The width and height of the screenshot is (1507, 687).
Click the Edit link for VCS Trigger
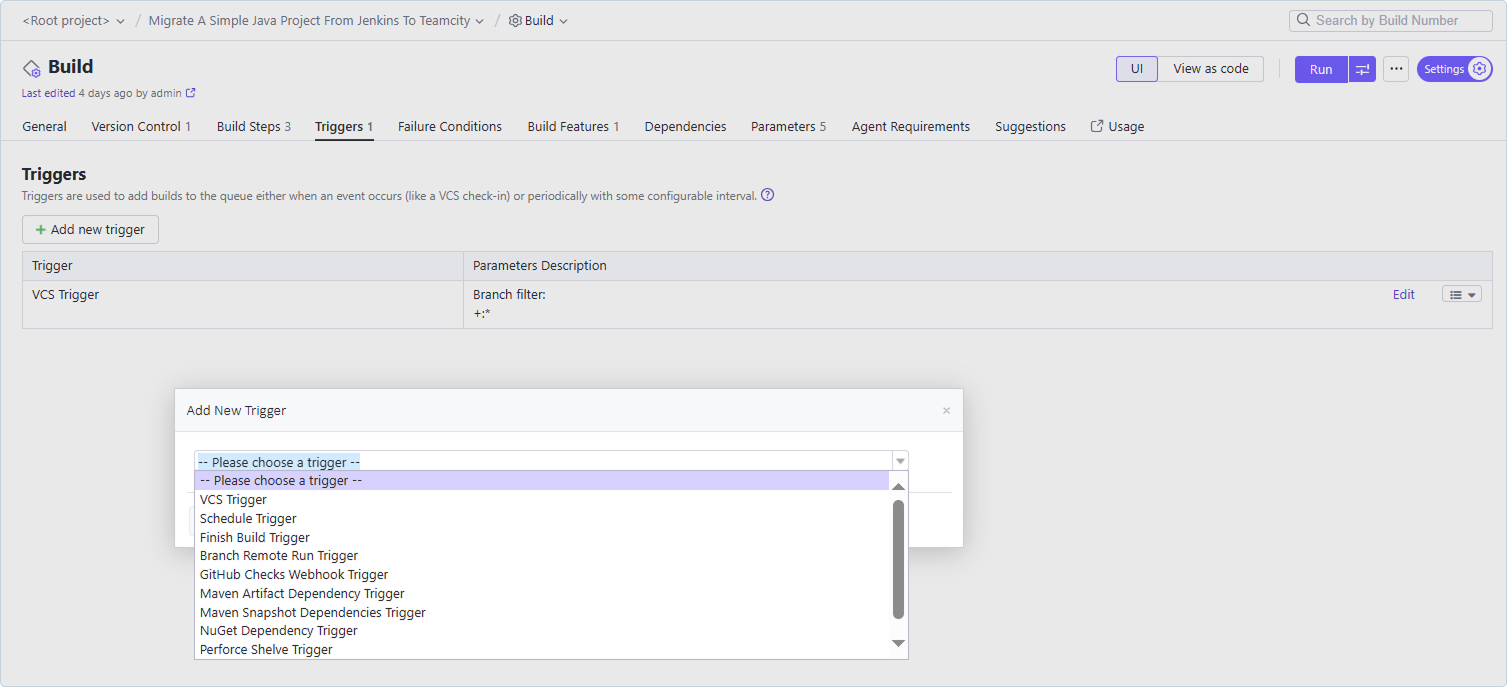[1403, 295]
